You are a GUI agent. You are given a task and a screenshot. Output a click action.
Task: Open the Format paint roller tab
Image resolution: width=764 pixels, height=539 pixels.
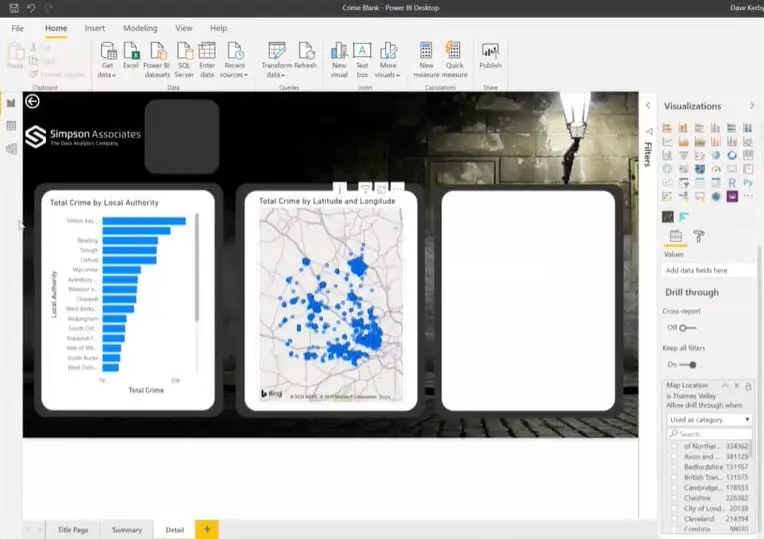pyautogui.click(x=699, y=237)
